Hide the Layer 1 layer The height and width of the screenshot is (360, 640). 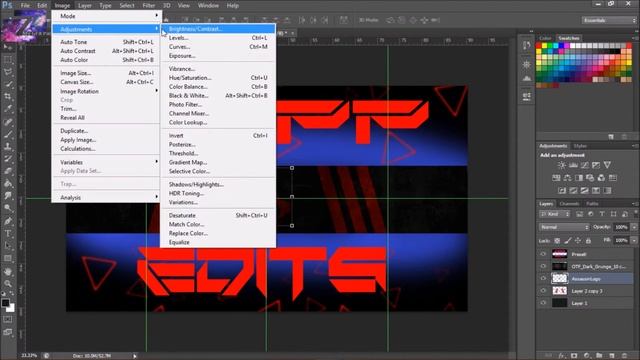543,303
